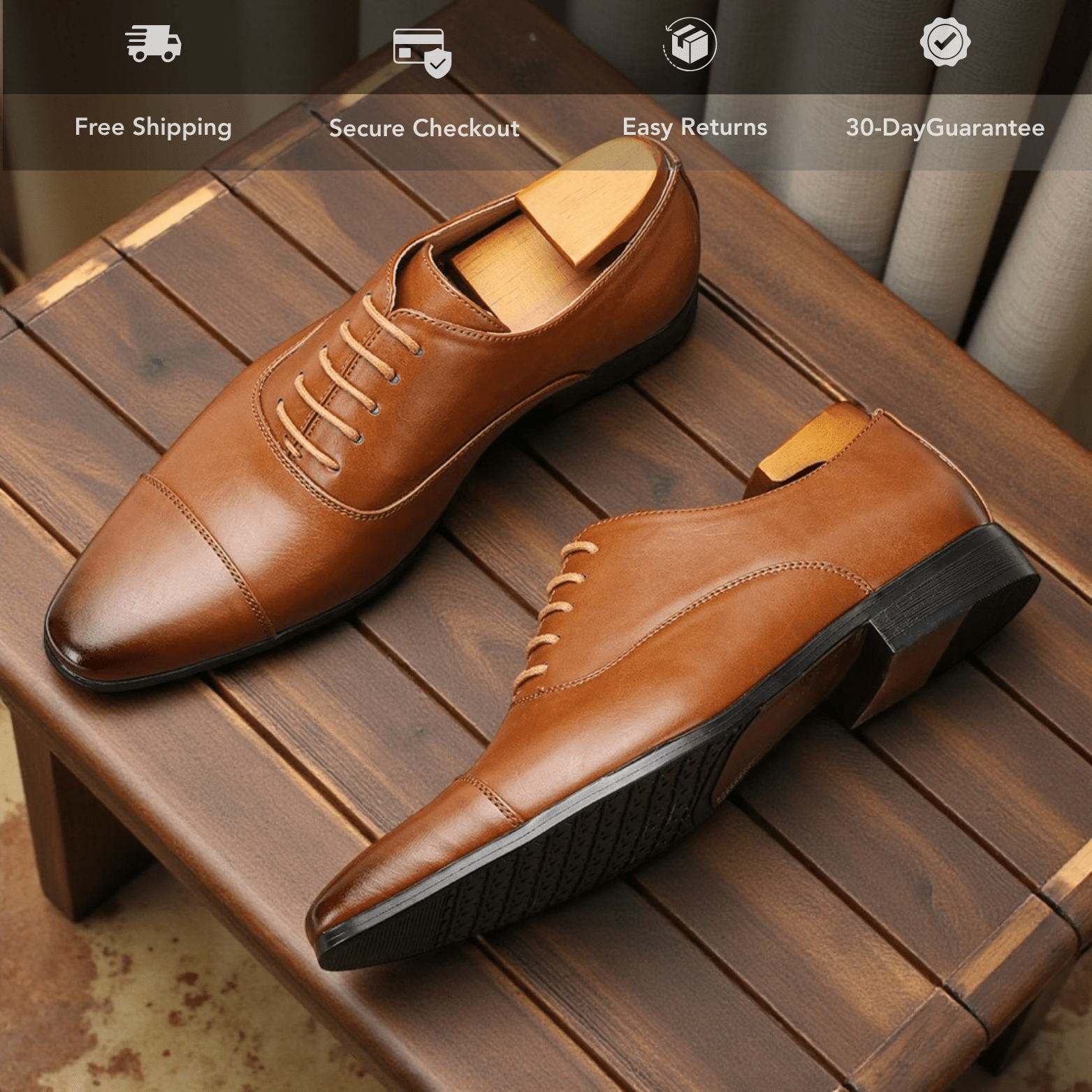Collapse the trust badges banner
1092x1092 pixels.
[546, 84]
